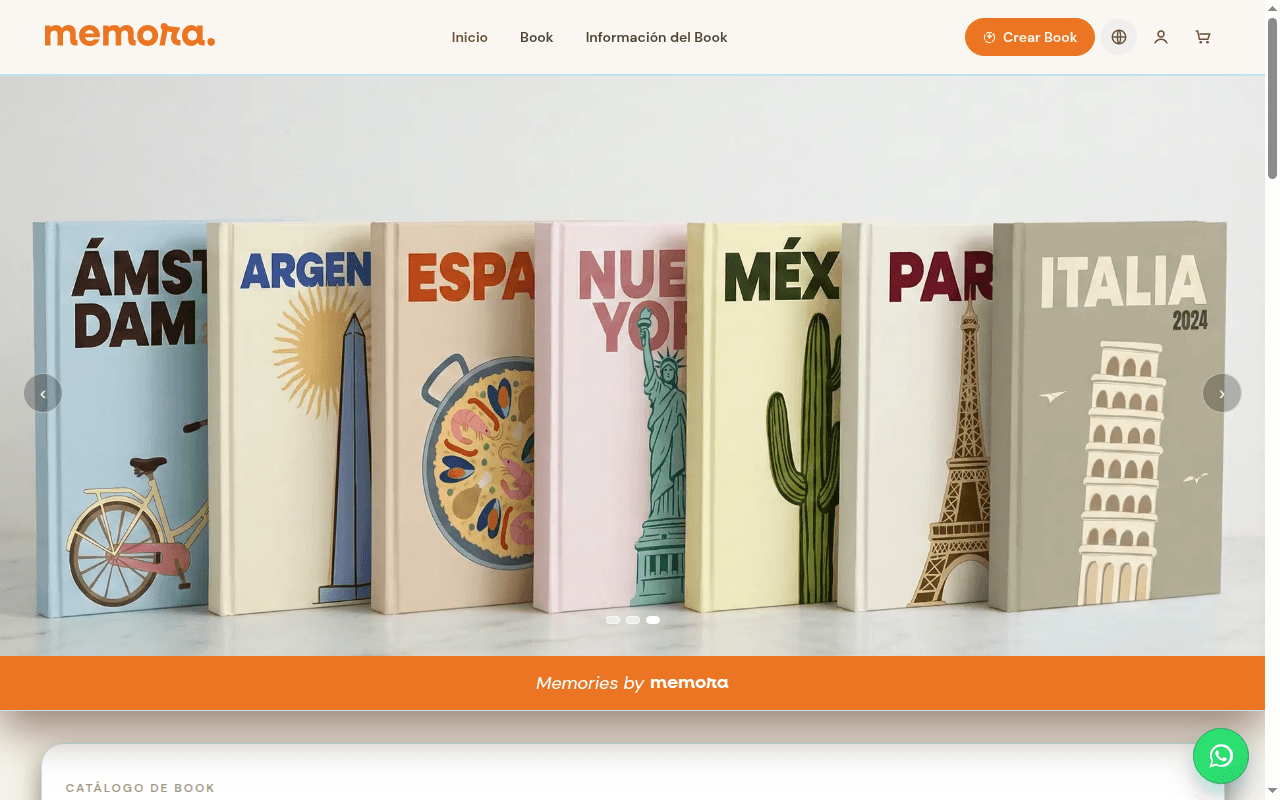Click the Nueva York book cover
This screenshot has width=1280, height=800.
coord(612,418)
